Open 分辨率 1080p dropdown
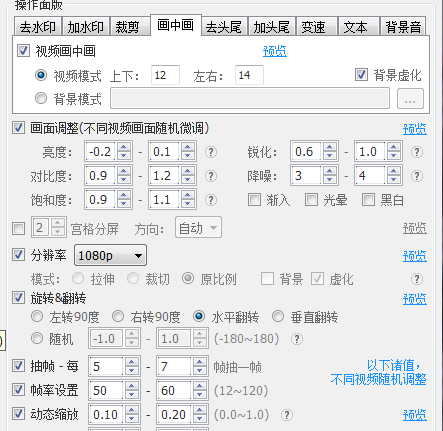Viewport: 443px width, 431px height. (x=110, y=255)
